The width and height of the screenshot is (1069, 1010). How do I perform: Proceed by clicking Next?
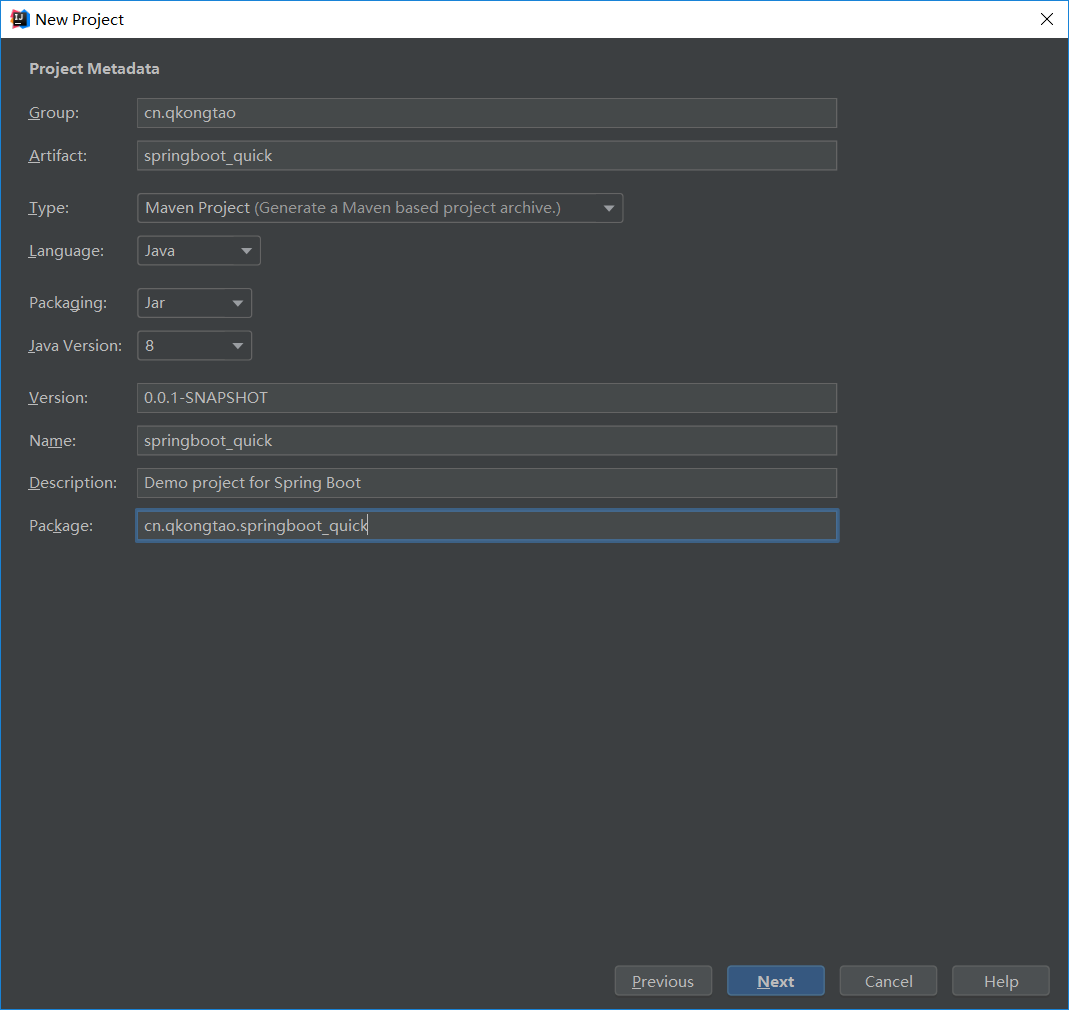[x=775, y=981]
